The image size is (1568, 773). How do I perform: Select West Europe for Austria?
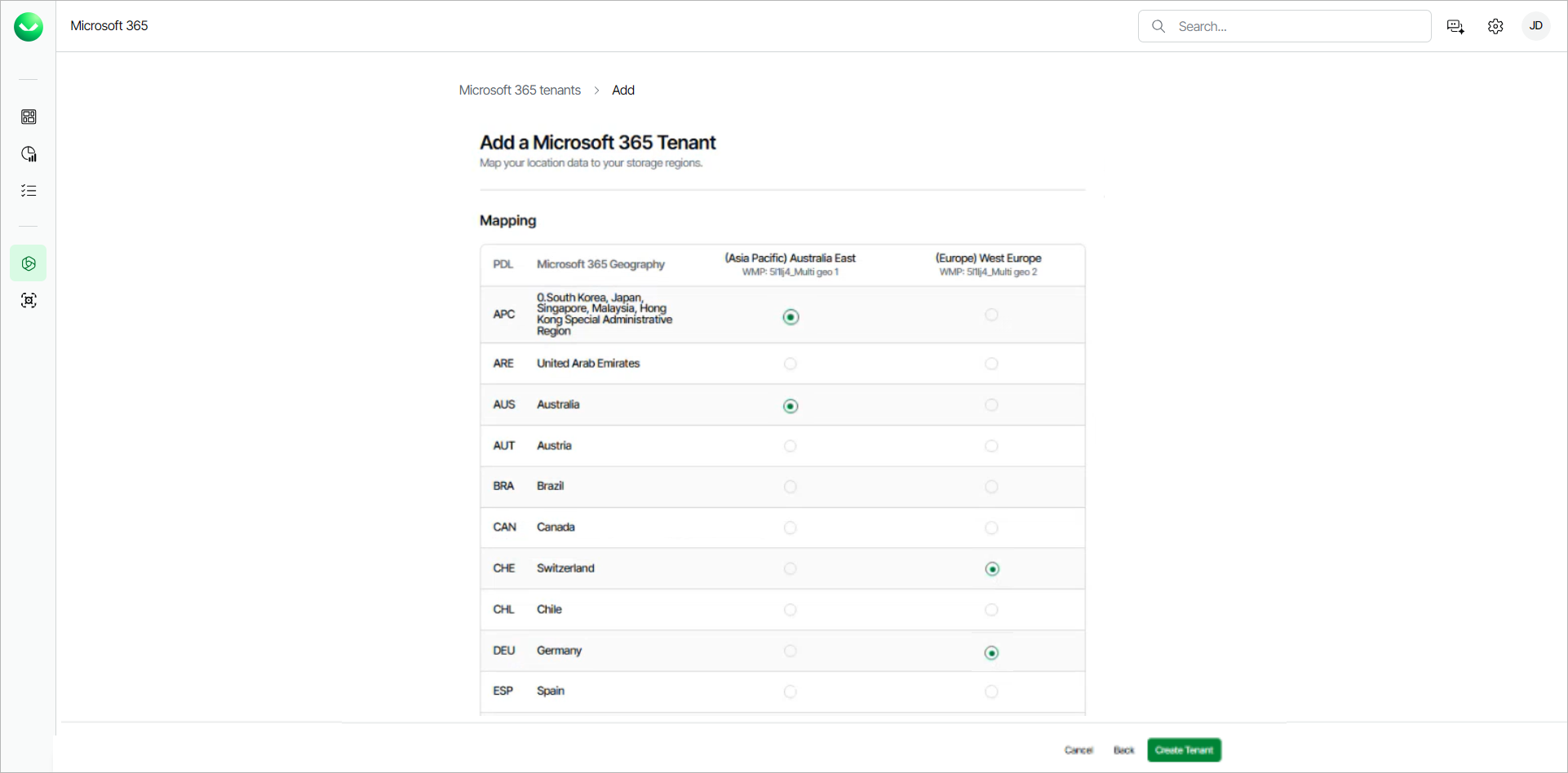click(x=991, y=446)
